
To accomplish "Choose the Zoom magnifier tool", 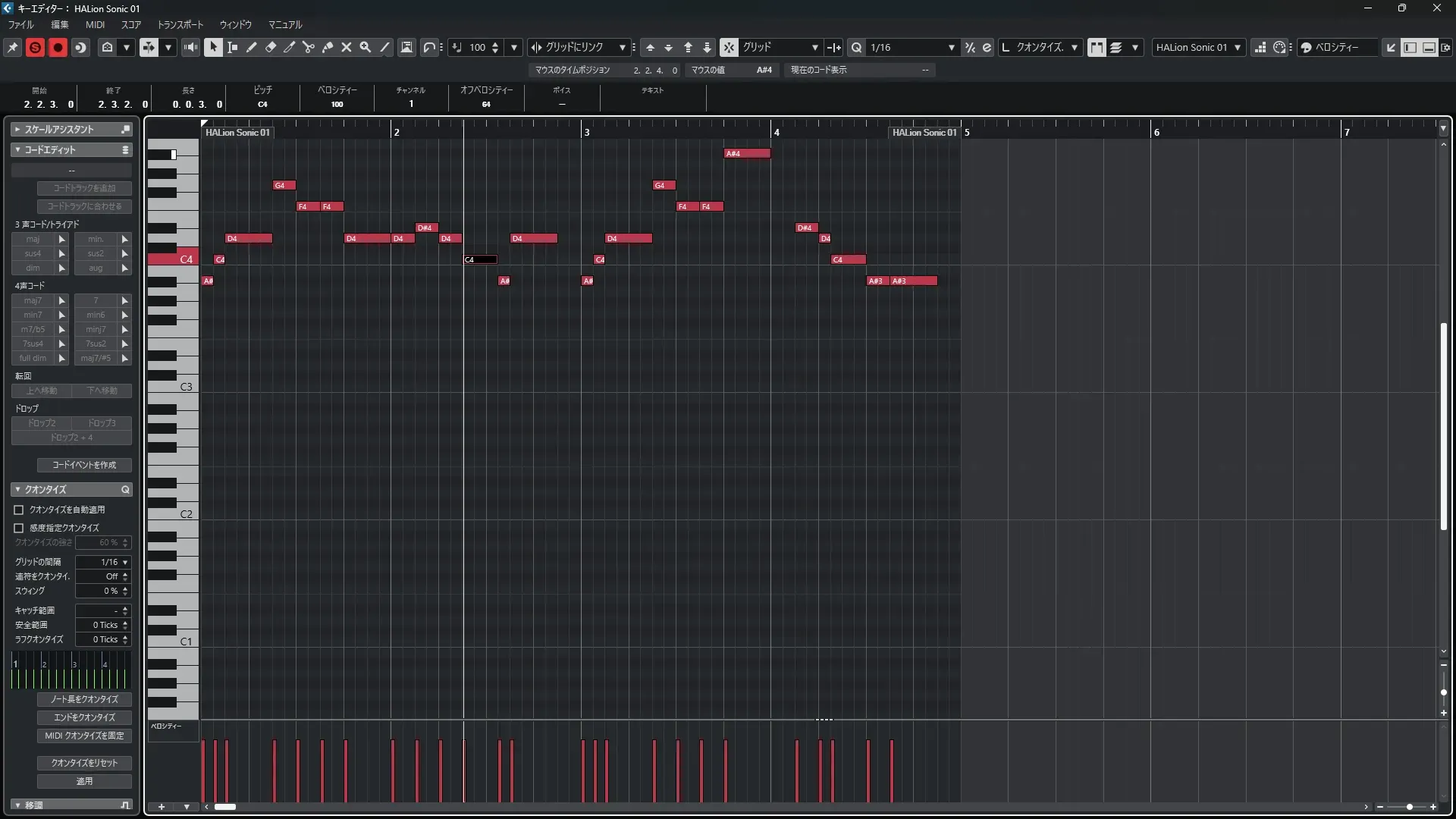I will 366,47.
